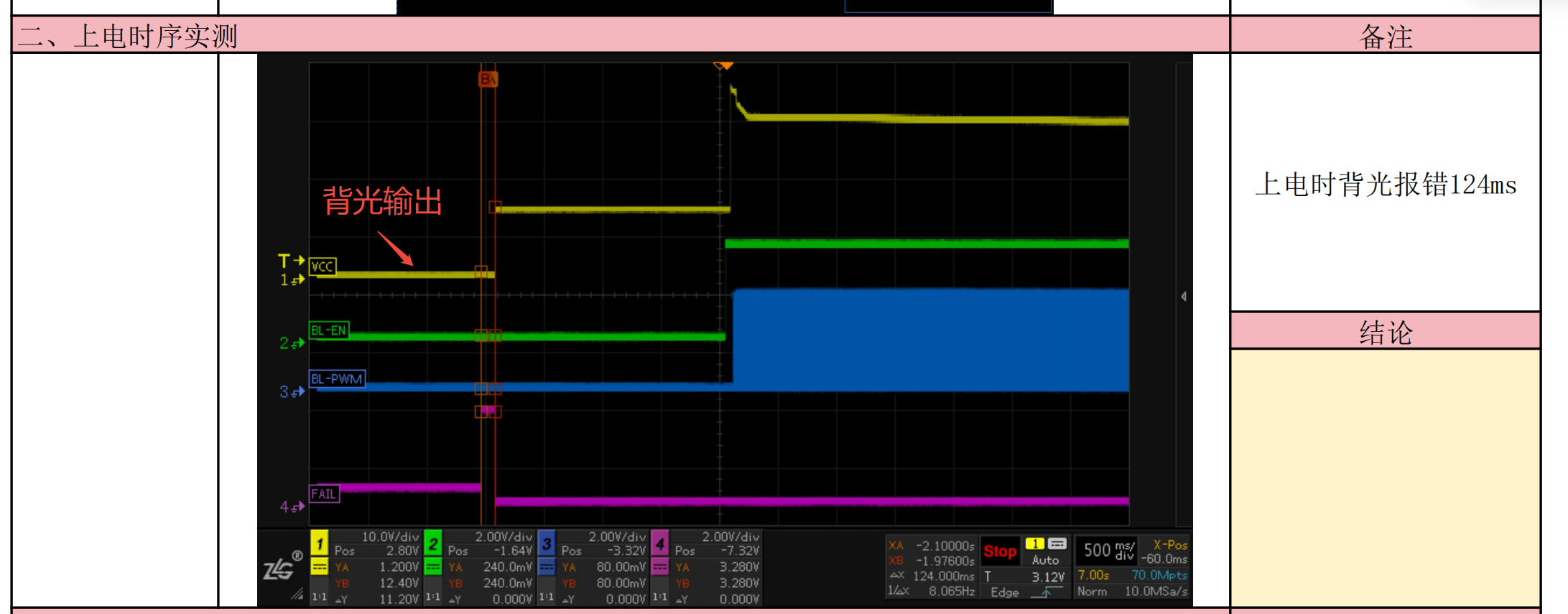Click the rising edge trigger slope icon
1568x614 pixels.
[1046, 592]
